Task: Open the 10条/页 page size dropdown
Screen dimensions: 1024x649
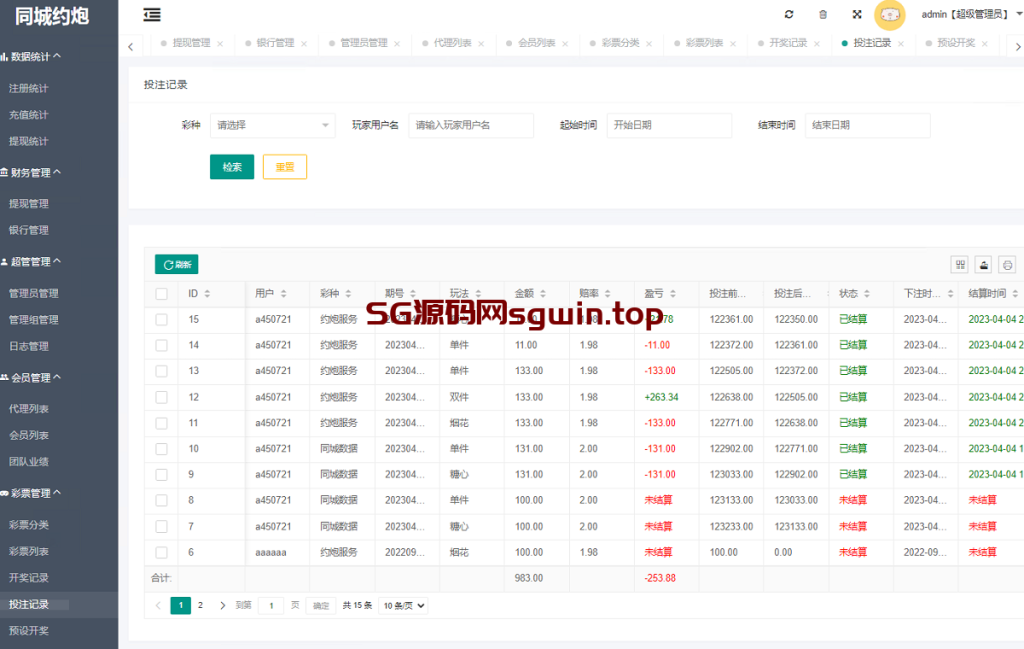Action: [x=403, y=606]
